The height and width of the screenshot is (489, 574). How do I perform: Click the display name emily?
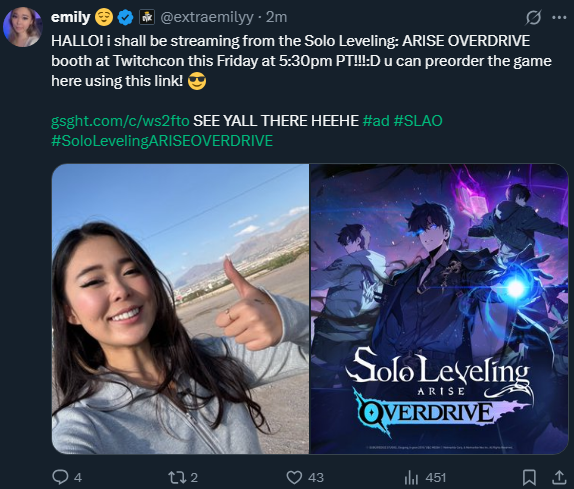pos(71,17)
